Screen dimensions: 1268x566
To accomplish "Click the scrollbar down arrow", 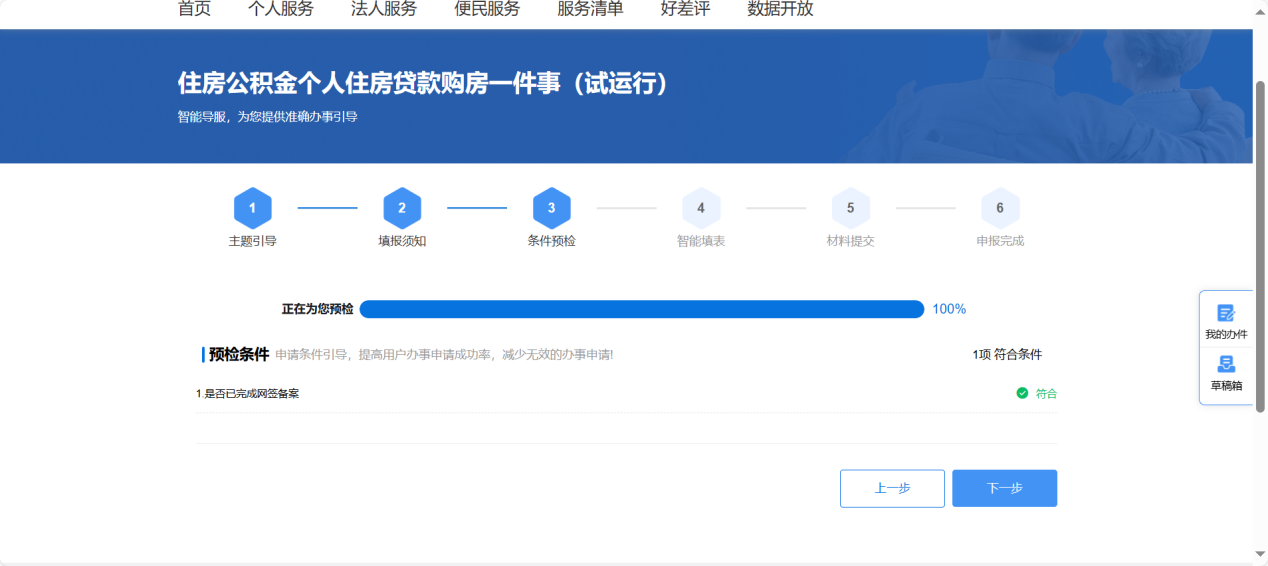I will point(1260,554).
